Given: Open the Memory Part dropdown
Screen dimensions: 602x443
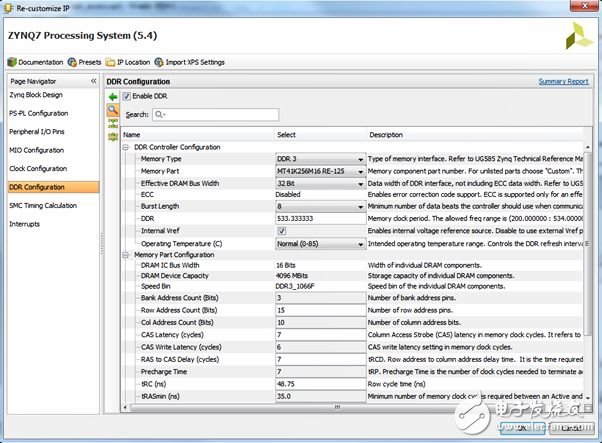Looking at the screenshot, I should (360, 171).
